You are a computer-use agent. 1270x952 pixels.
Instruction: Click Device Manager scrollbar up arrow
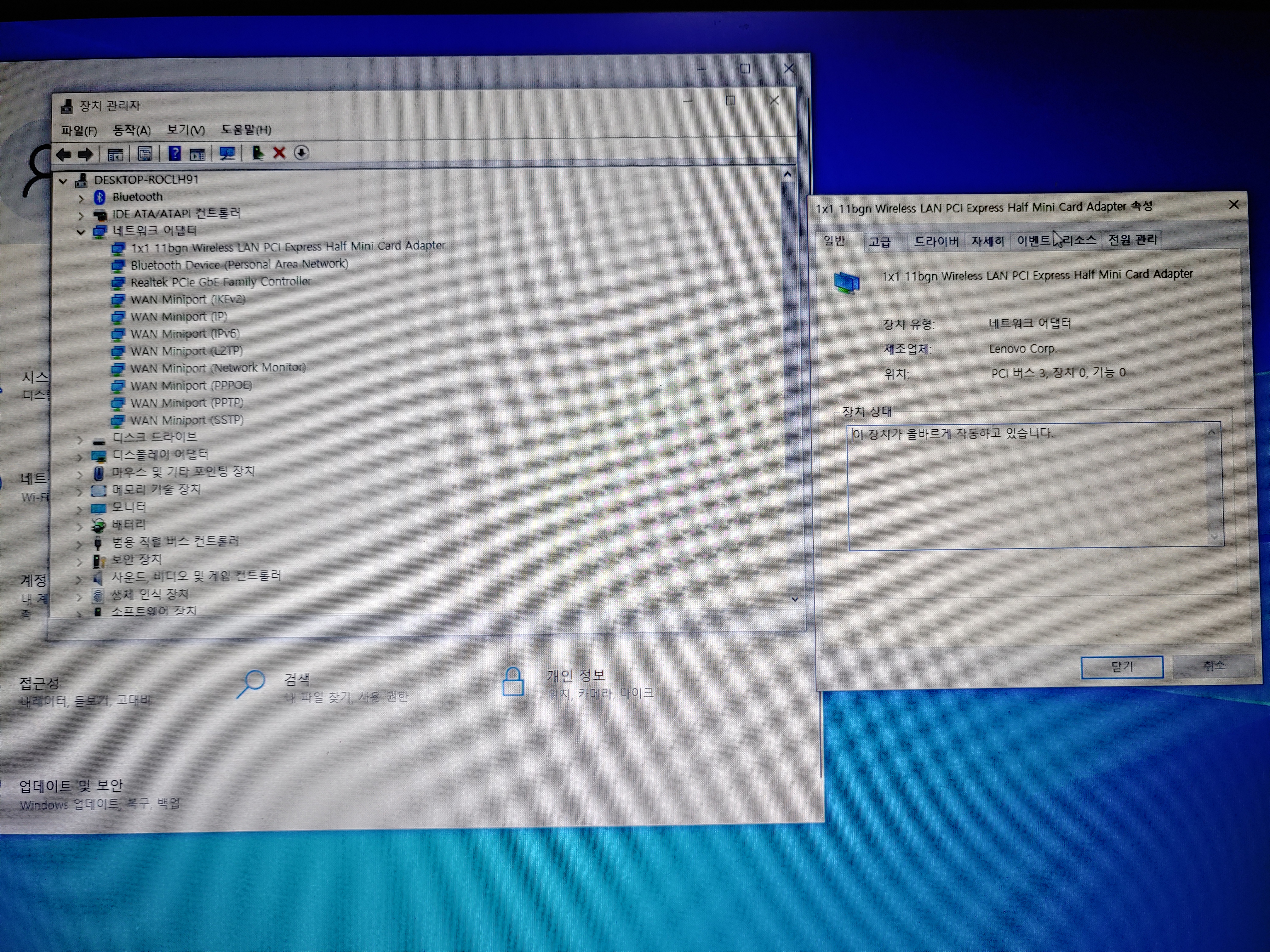point(788,174)
